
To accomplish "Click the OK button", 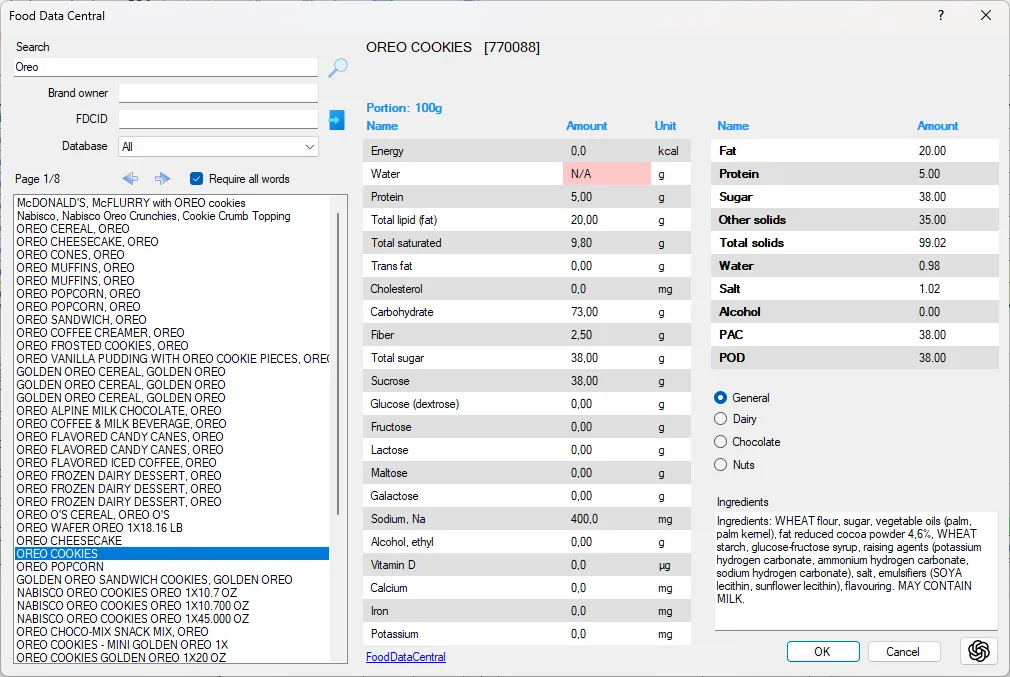I will click(823, 651).
